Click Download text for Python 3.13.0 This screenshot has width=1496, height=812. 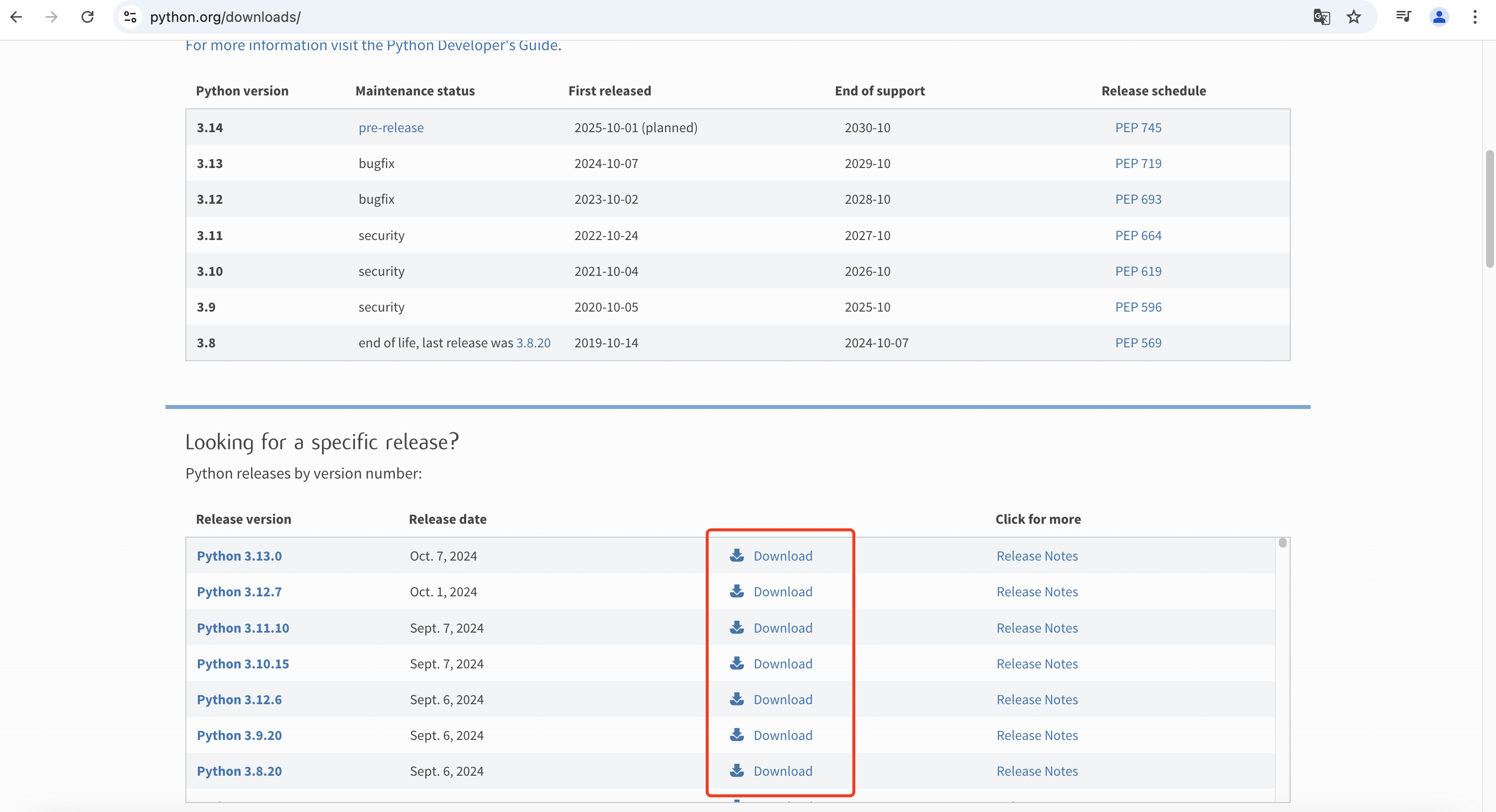(783, 556)
